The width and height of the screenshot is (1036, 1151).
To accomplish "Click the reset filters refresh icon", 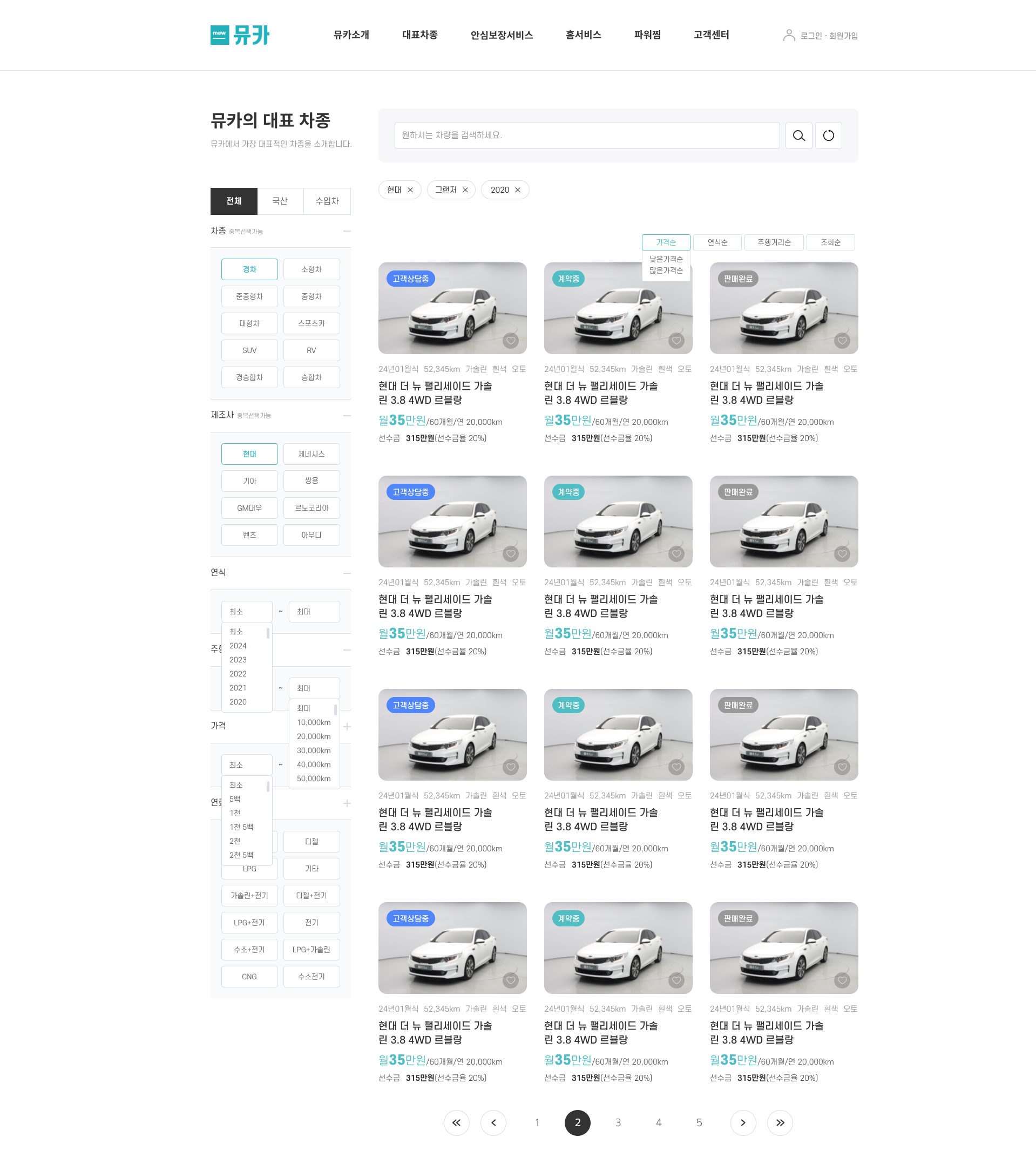I will tap(828, 136).
